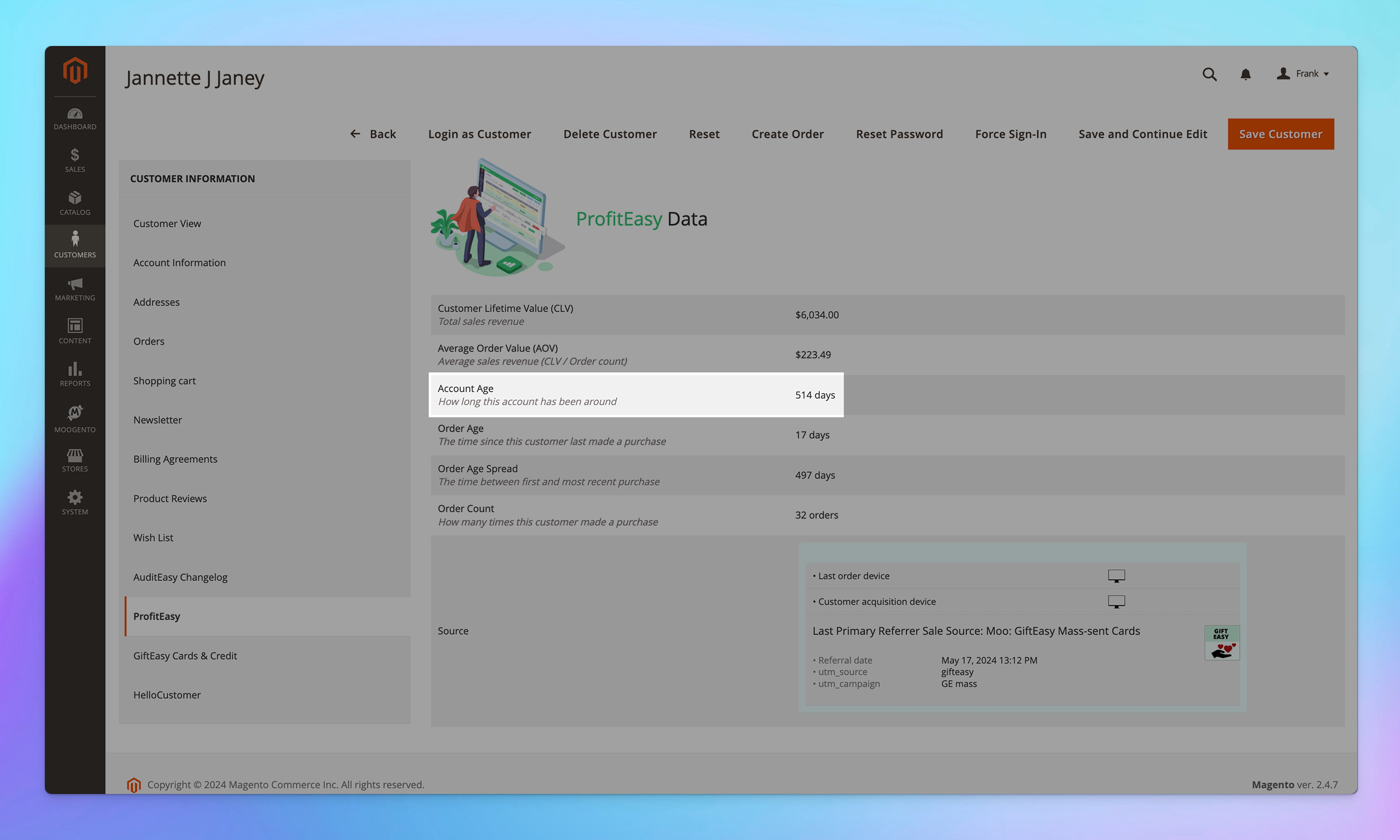Open the Sales menu
The height and width of the screenshot is (840, 1400).
(75, 161)
